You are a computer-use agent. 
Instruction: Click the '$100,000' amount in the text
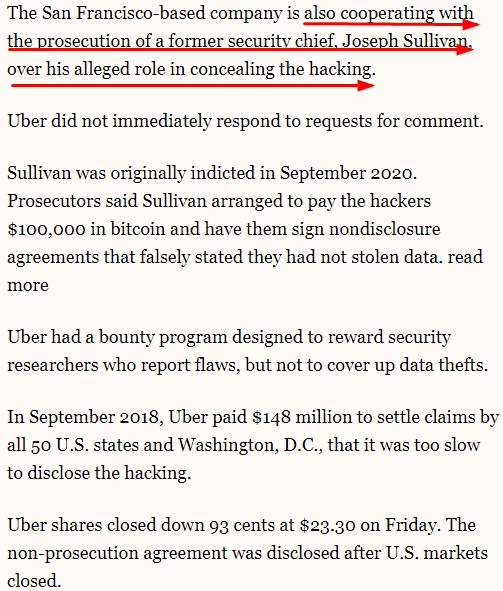point(46,230)
